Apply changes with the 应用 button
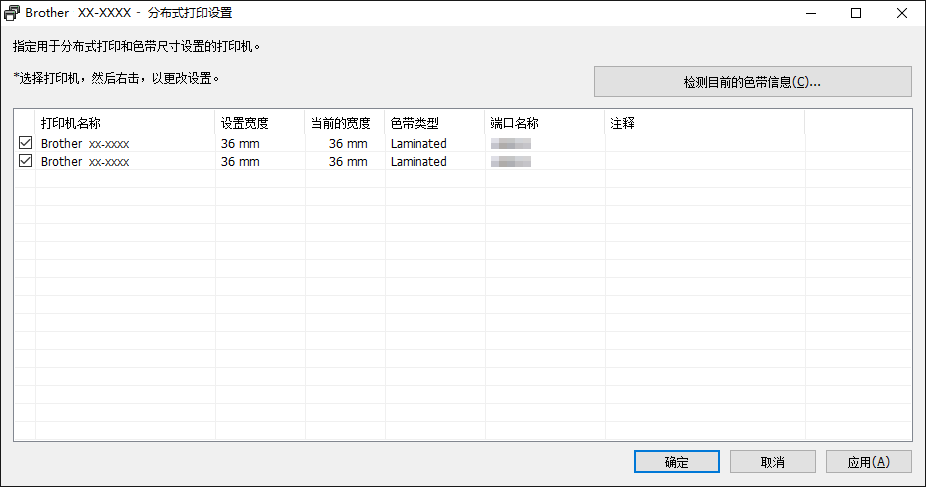This screenshot has height=487, width=926. coord(868,462)
